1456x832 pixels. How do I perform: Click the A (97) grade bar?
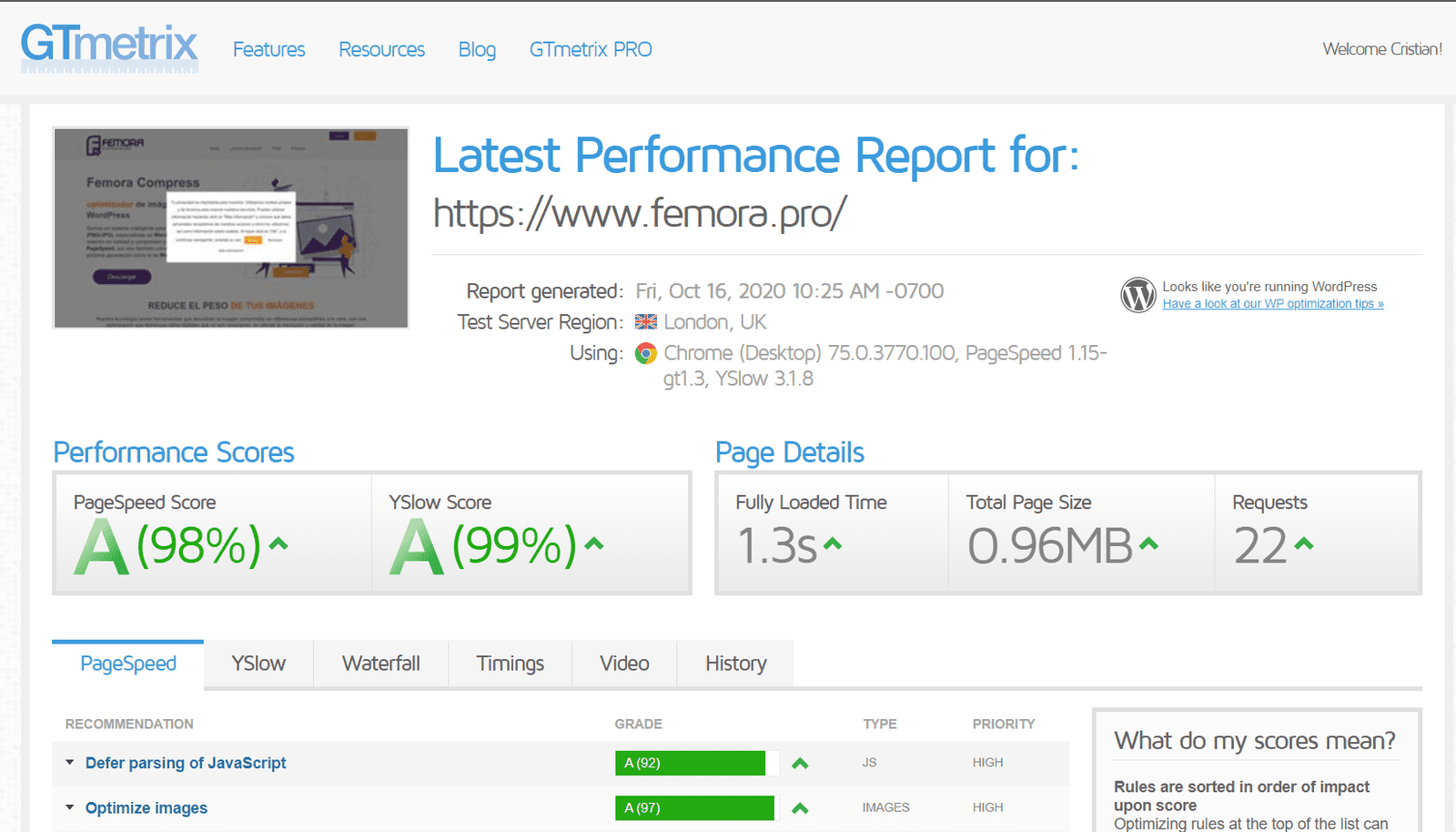(x=697, y=807)
